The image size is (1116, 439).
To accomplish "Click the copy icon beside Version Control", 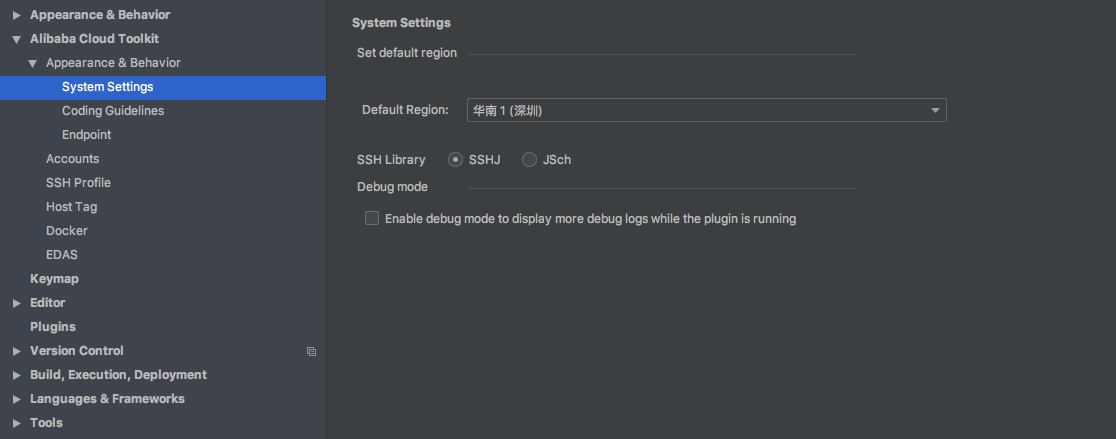I will (x=311, y=351).
